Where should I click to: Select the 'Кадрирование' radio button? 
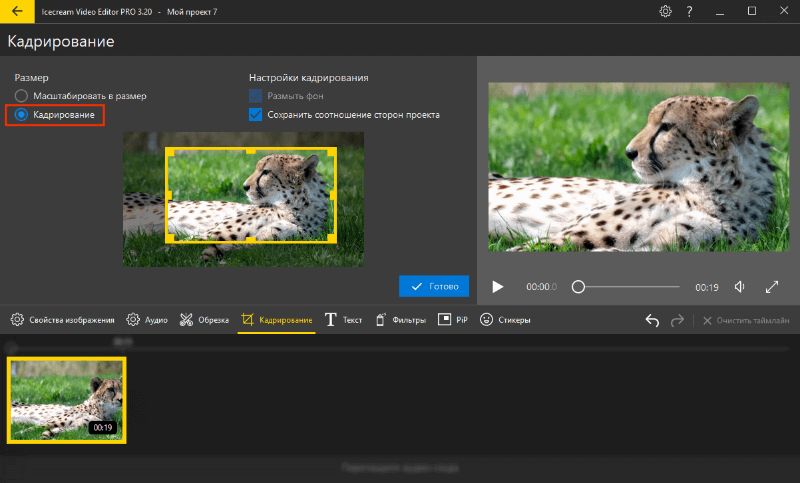point(21,116)
